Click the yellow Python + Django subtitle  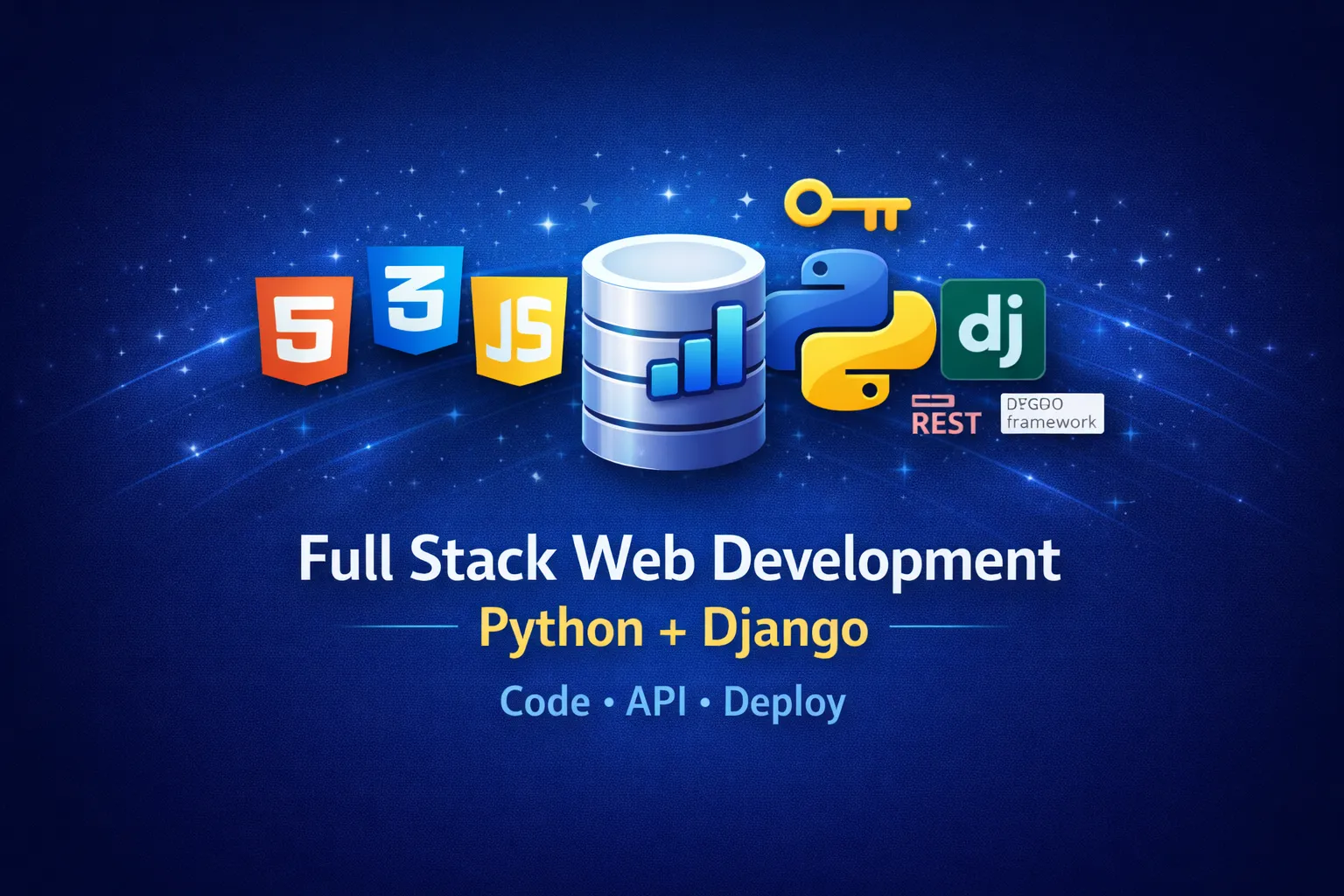pyautogui.click(x=675, y=632)
